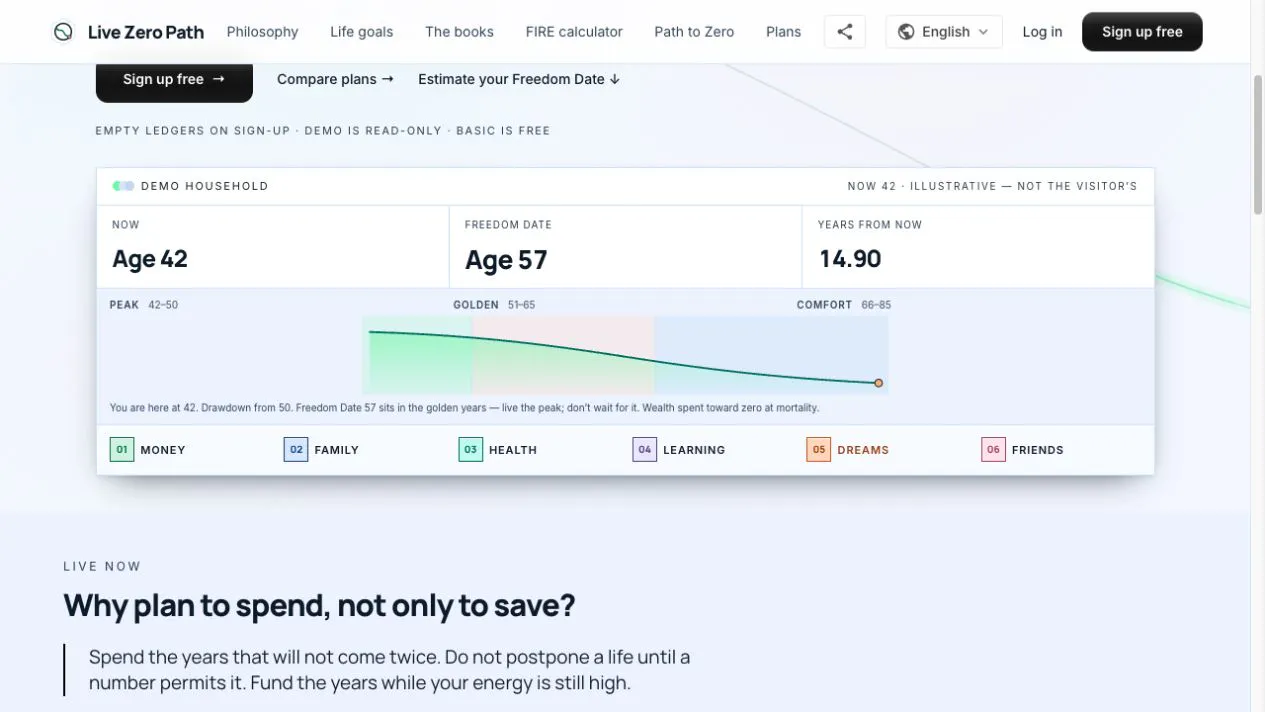Click the Demo Household label
1265x712 pixels.
coord(205,186)
